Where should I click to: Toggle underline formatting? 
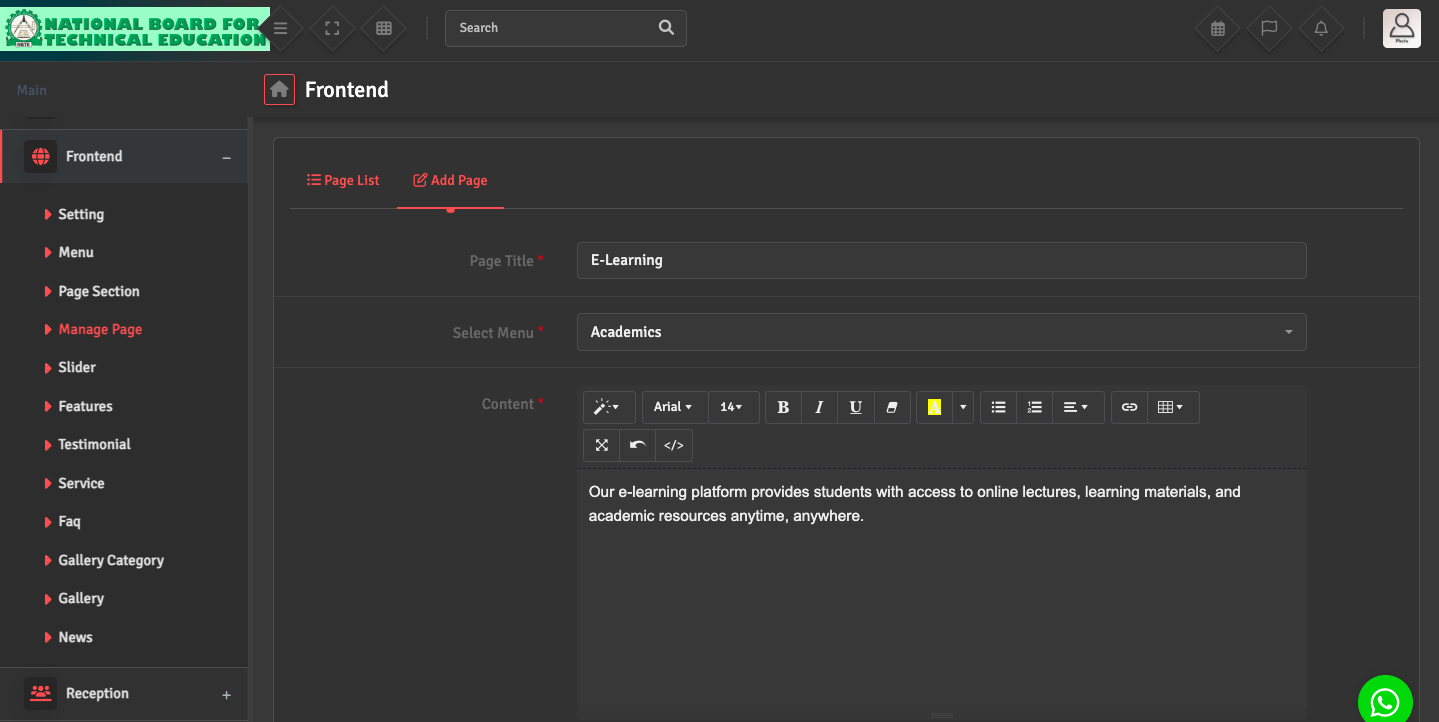point(855,407)
